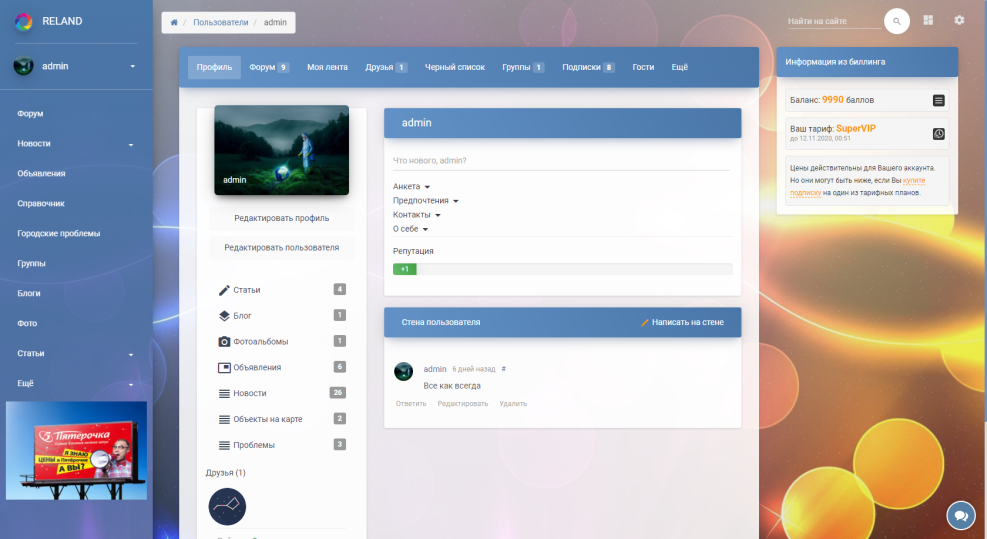Open the Черный список tab
987x539 pixels.
[x=454, y=67]
